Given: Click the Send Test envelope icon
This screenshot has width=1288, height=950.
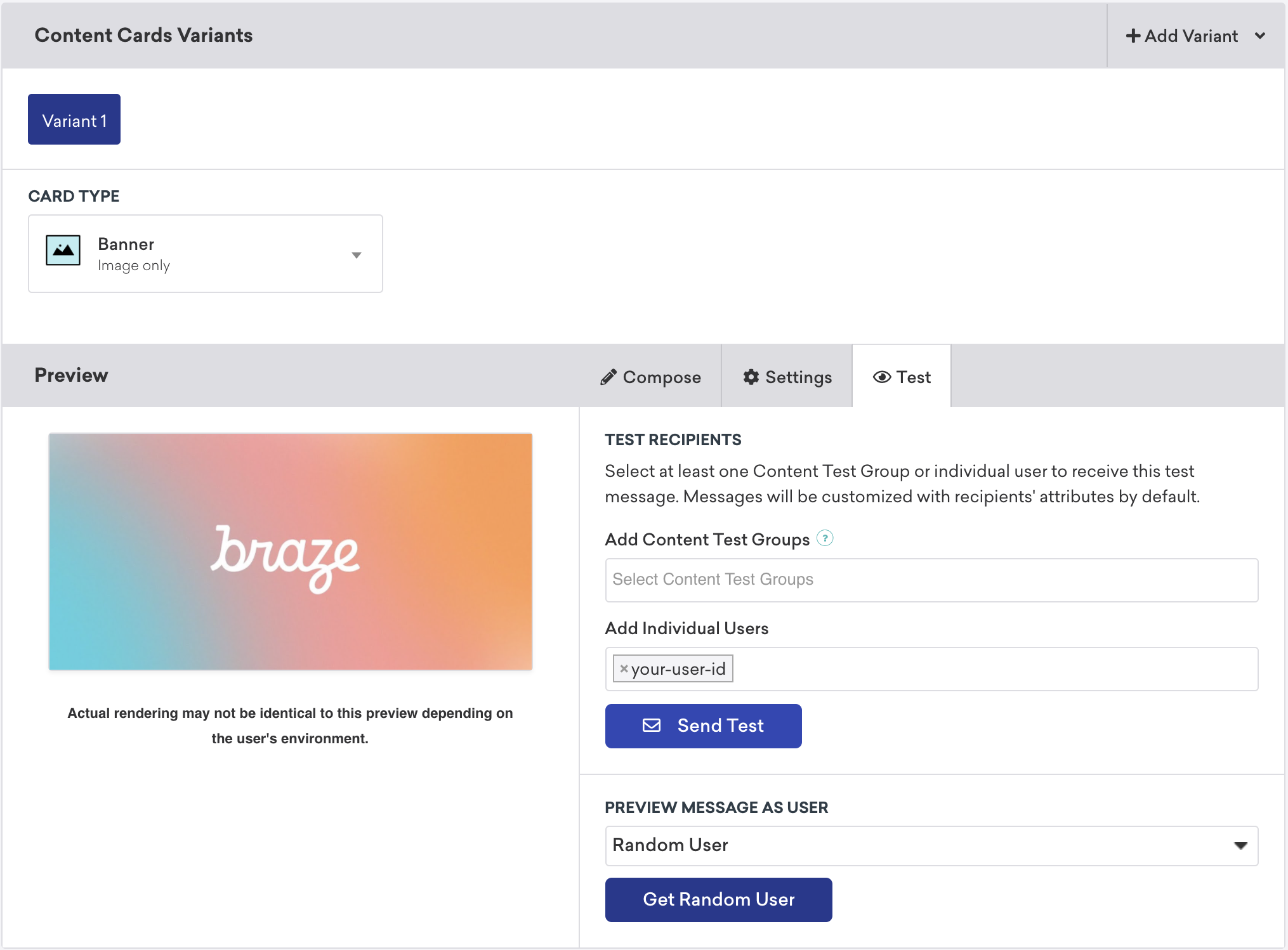Looking at the screenshot, I should coord(651,725).
